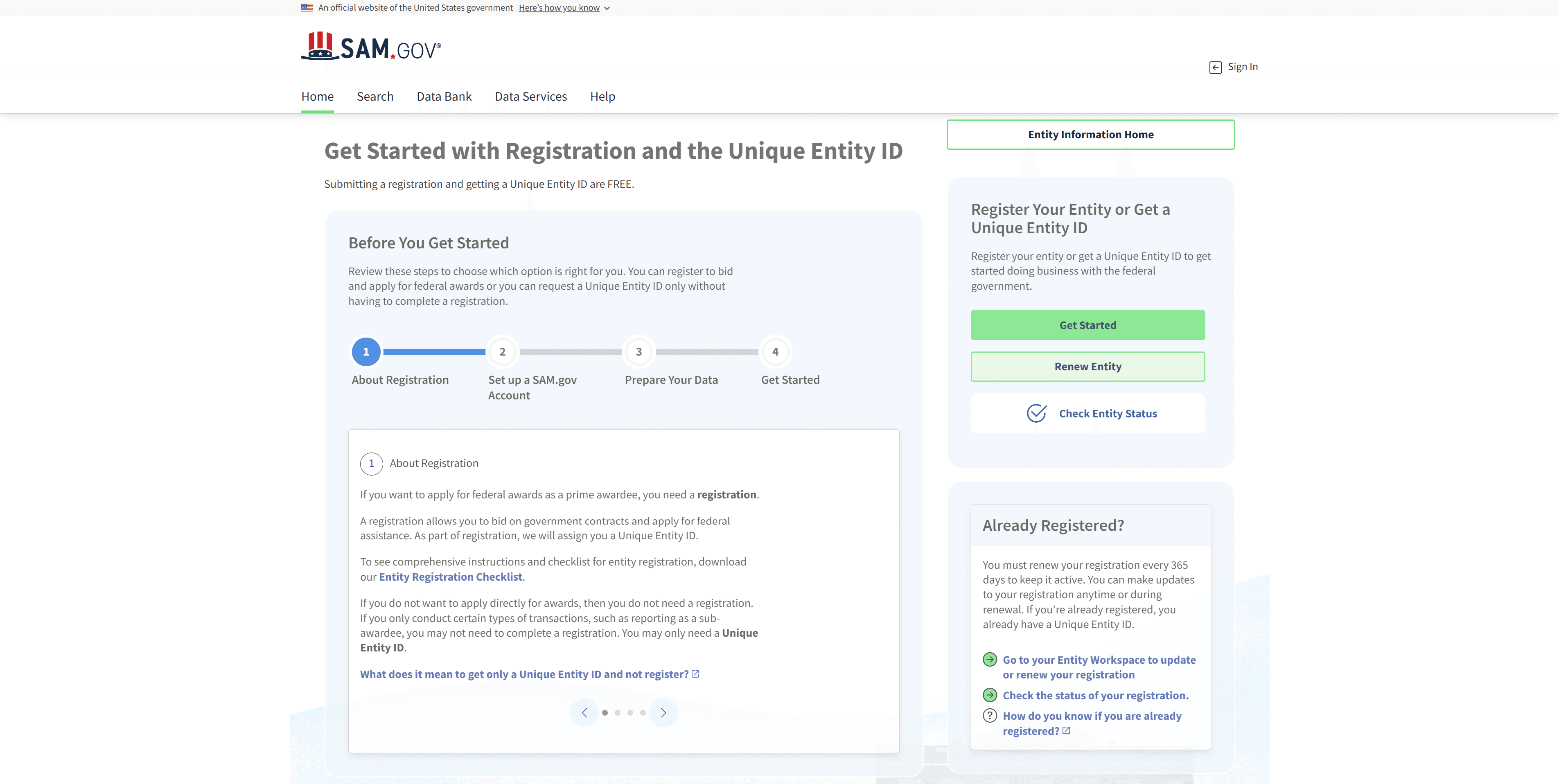Viewport: 1559px width, 784px height.
Task: Open the Unique Entity ID only question link
Action: pyautogui.click(x=524, y=674)
